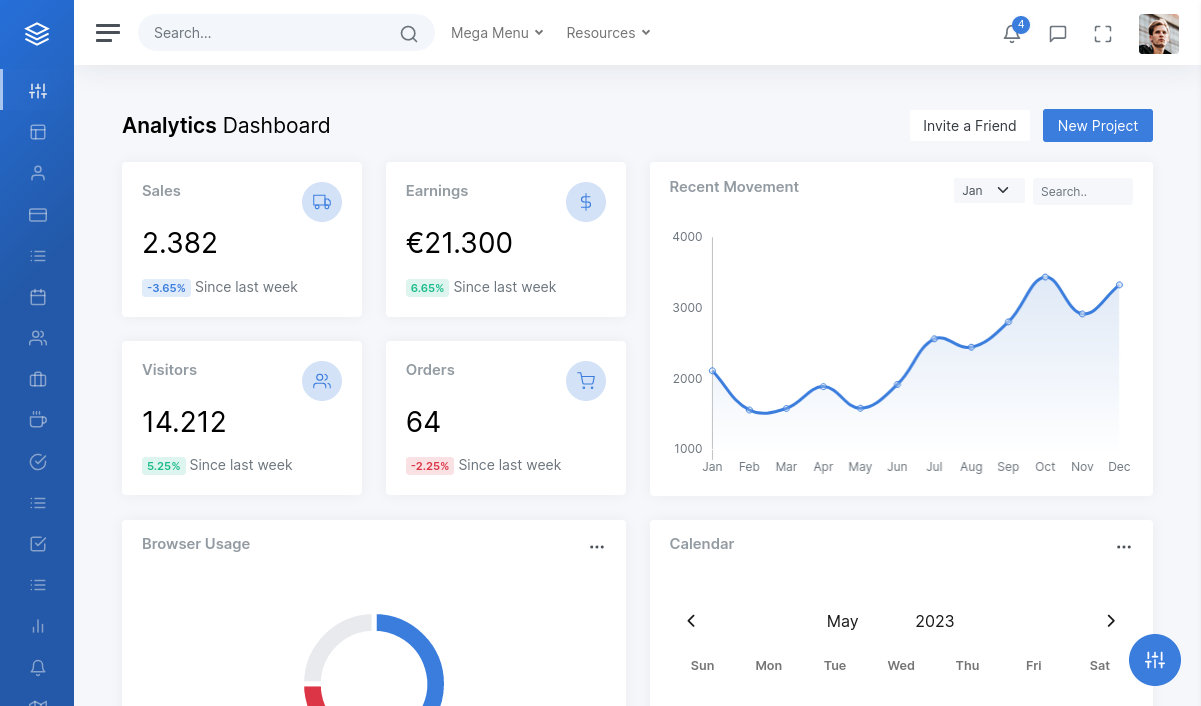The image size is (1201, 706).
Task: Expand the Mega Menu dropdown
Action: tap(497, 33)
